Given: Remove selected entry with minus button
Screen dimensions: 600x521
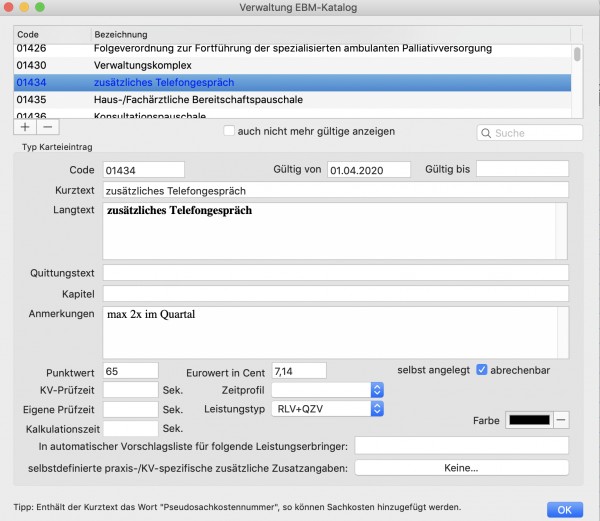Looking at the screenshot, I should pyautogui.click(x=48, y=127).
